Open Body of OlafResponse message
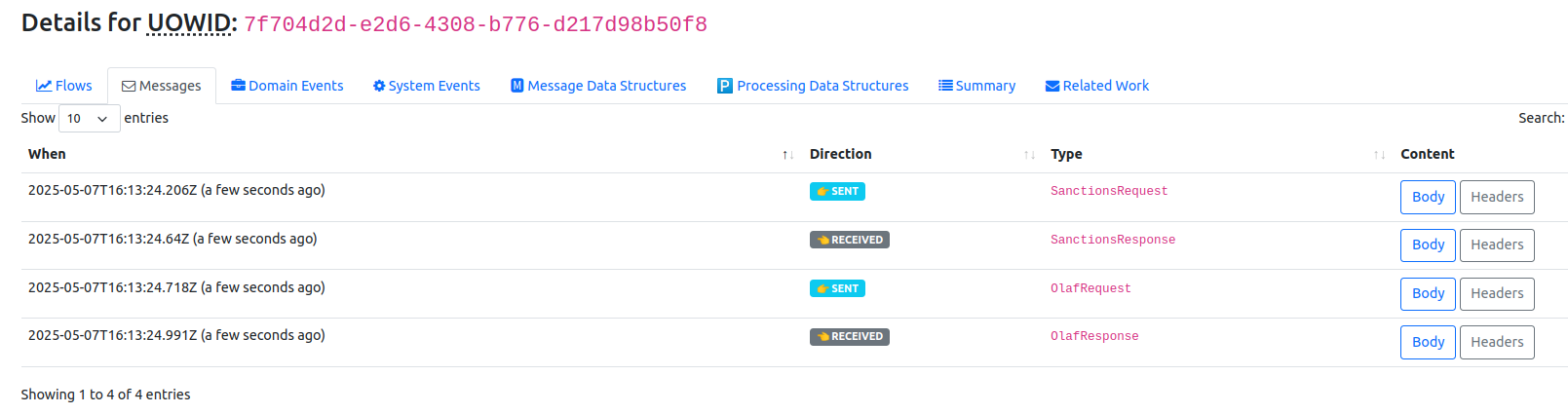The height and width of the screenshot is (414, 1568). 1428,342
